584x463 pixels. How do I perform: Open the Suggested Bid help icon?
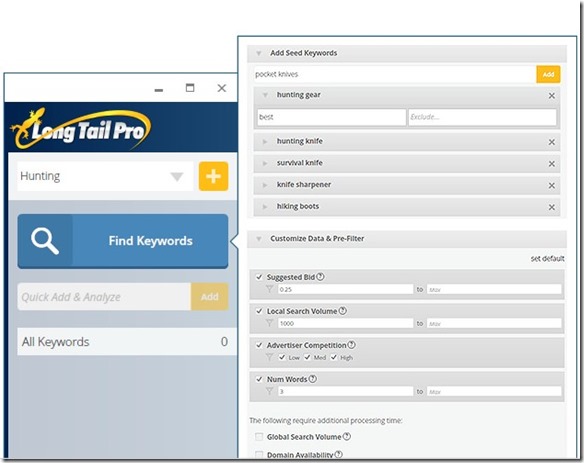coord(320,277)
